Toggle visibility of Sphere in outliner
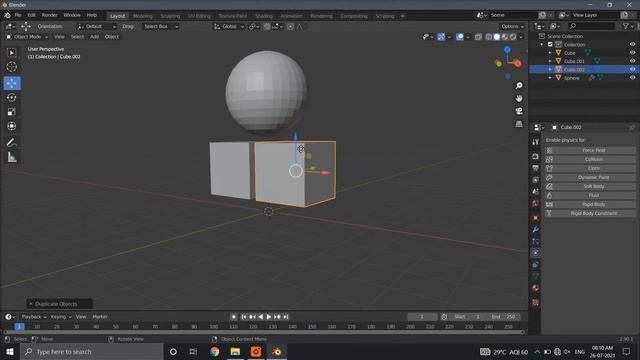640x360 pixels. [632, 78]
